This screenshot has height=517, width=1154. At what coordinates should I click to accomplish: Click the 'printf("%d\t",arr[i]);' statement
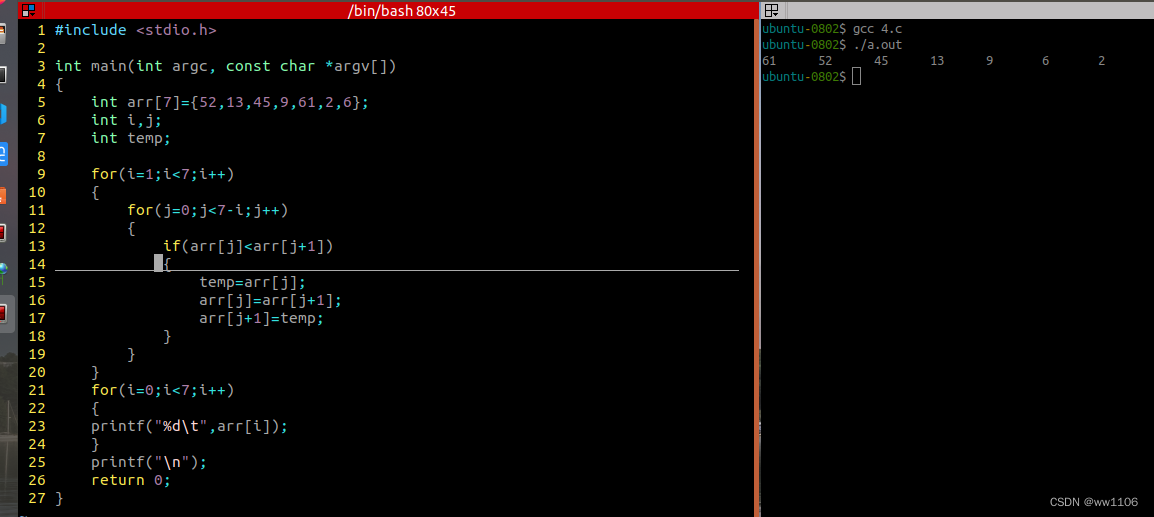[190, 426]
